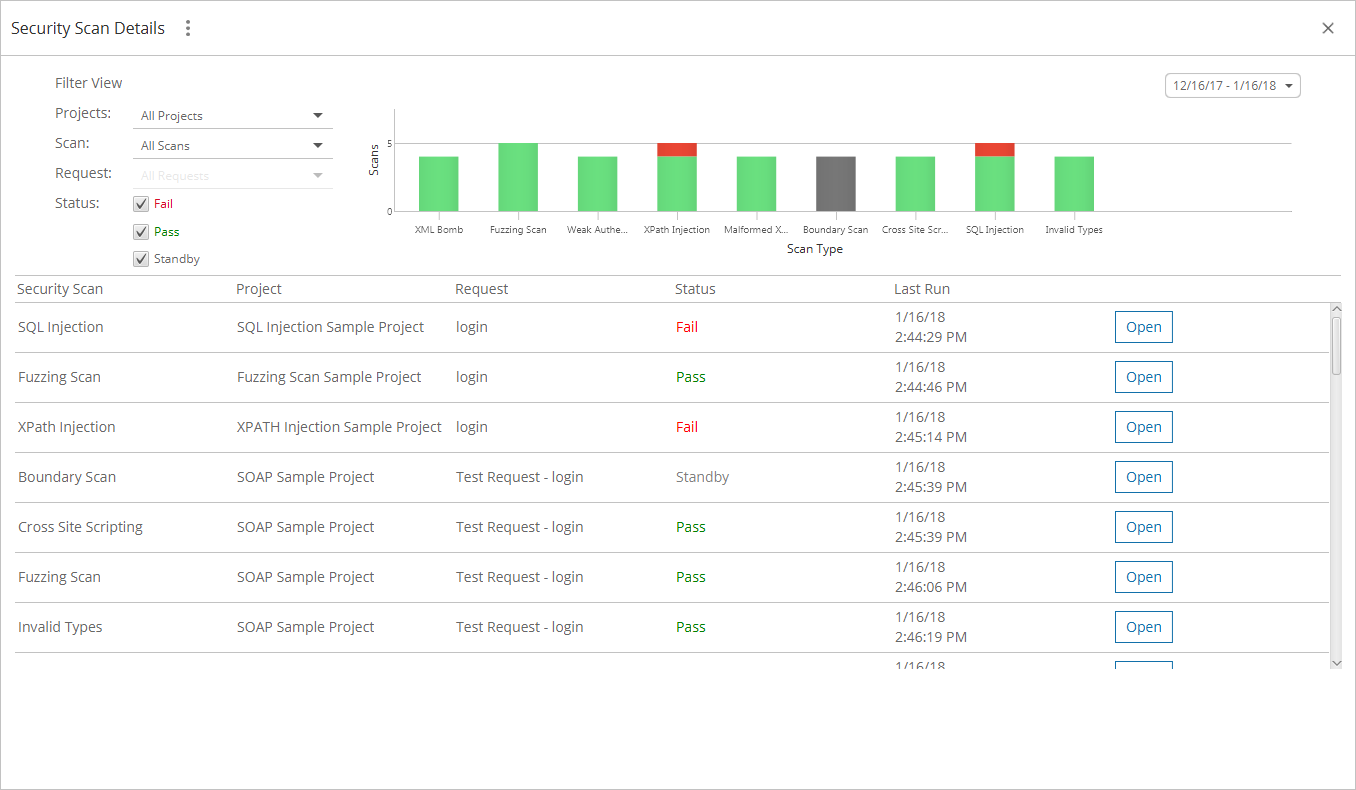The width and height of the screenshot is (1356, 790).
Task: Open the first Fuzzing Scan result
Action: pyautogui.click(x=1143, y=377)
